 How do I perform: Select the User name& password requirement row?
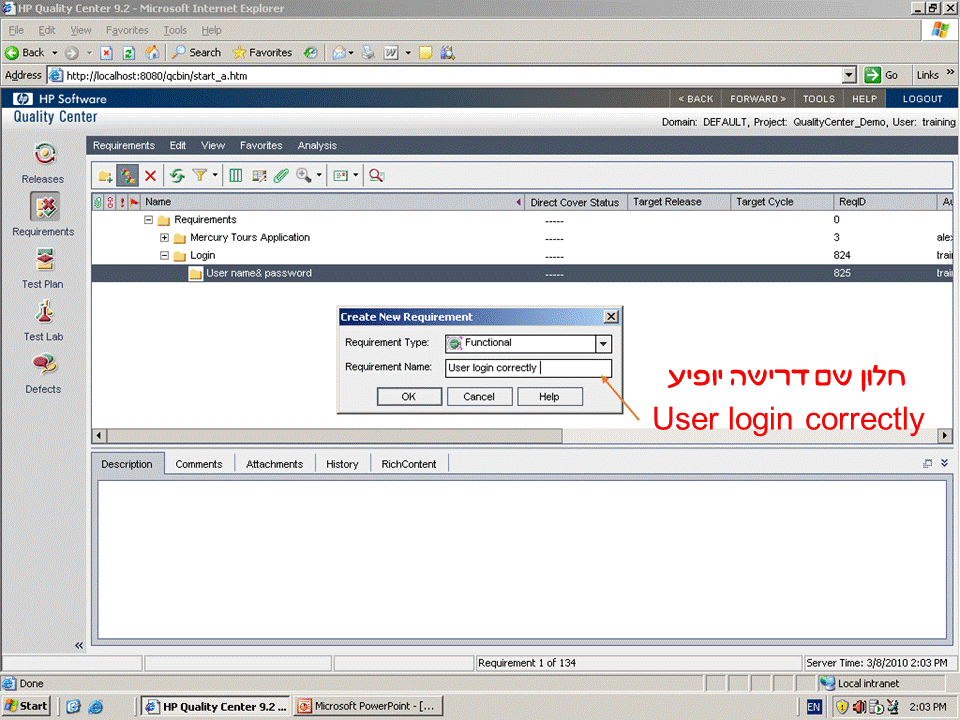(x=522, y=273)
